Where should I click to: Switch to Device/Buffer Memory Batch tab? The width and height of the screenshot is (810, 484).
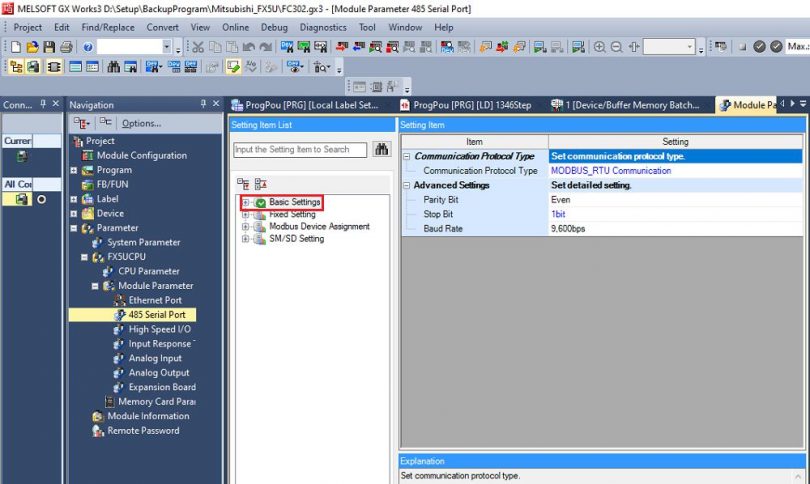pyautogui.click(x=626, y=105)
